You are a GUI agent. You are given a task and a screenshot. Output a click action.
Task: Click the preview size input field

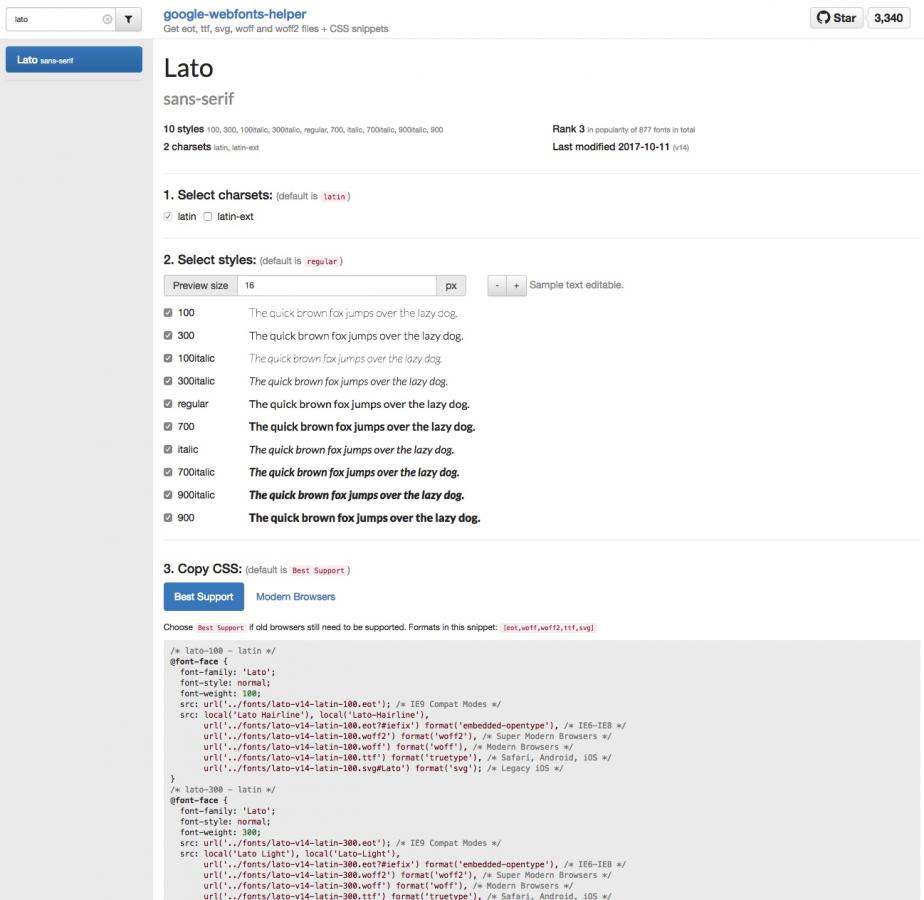[336, 285]
